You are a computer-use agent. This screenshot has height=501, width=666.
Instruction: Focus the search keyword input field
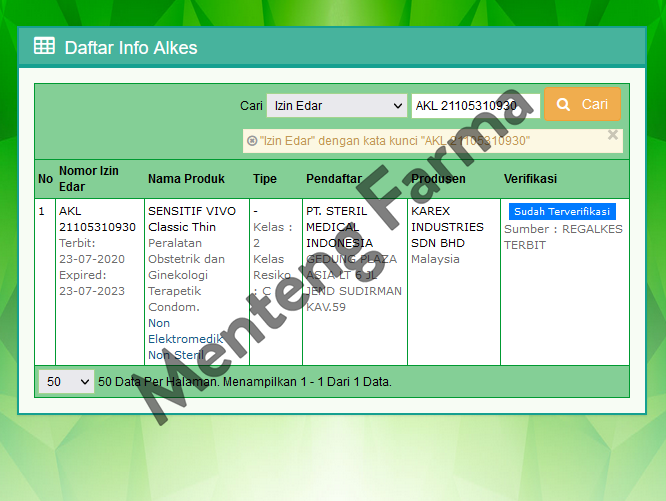(x=475, y=105)
